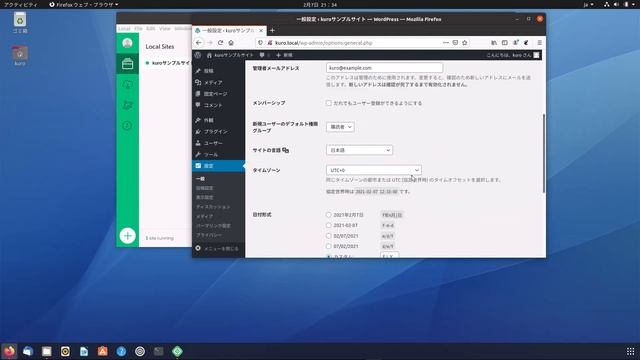Open the timezone dropdown showing UTC+0
The width and height of the screenshot is (640, 360).
coord(373,170)
